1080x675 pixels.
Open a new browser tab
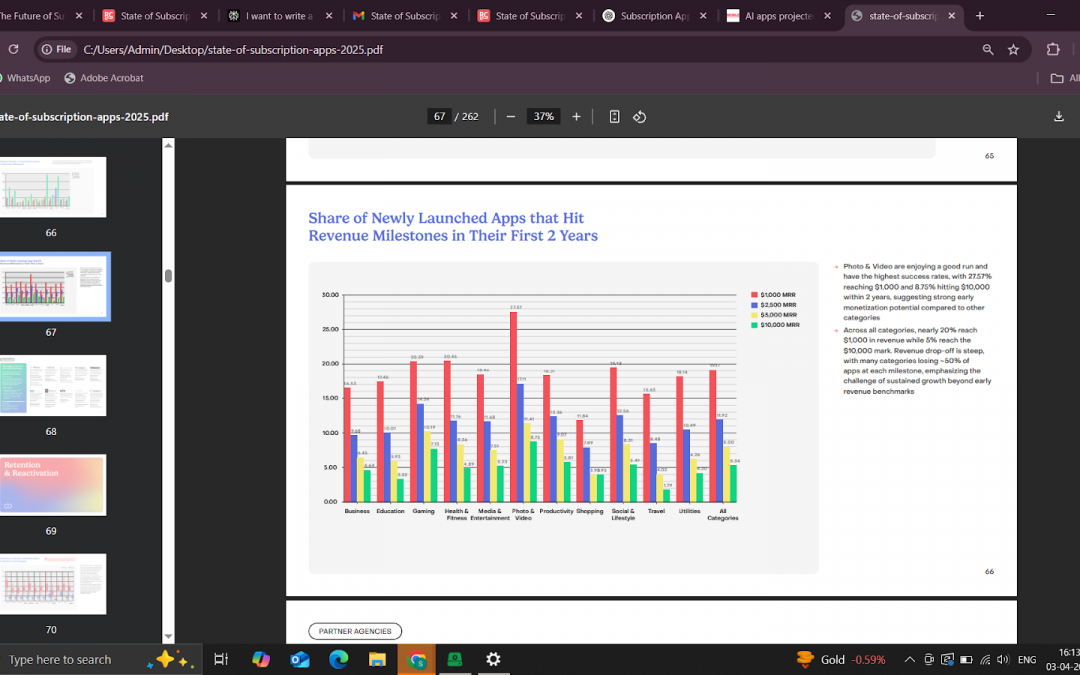(x=979, y=16)
